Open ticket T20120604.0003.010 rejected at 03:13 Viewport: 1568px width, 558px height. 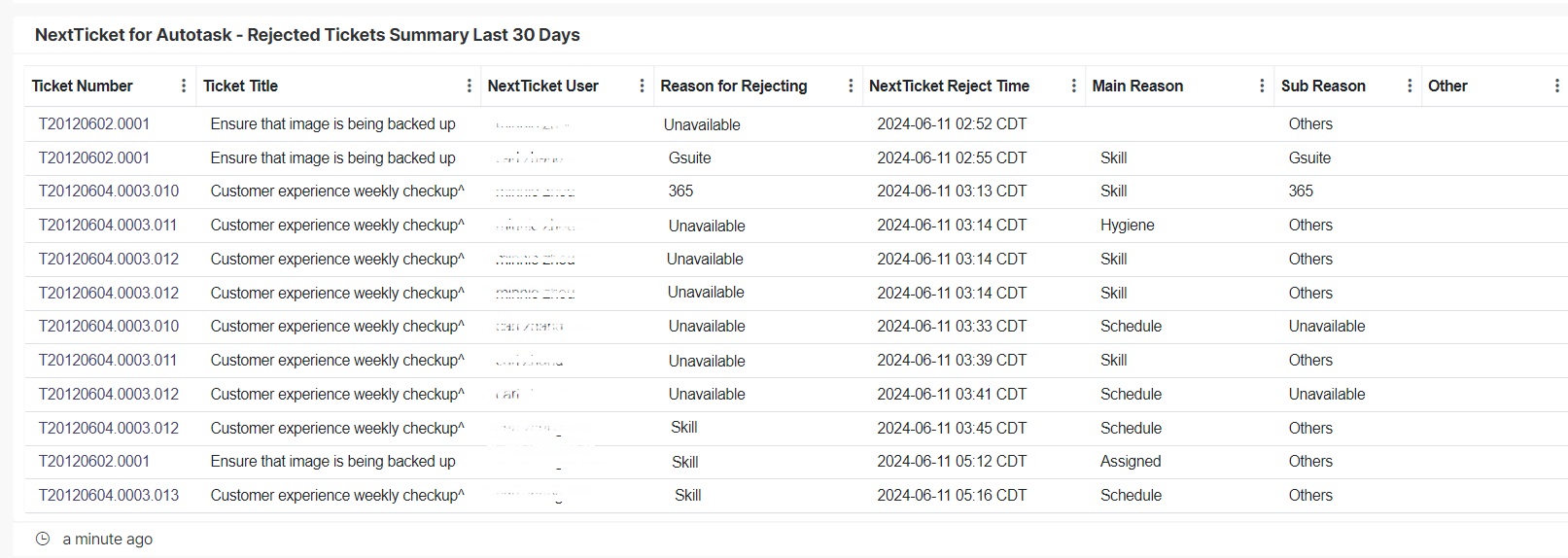(109, 192)
